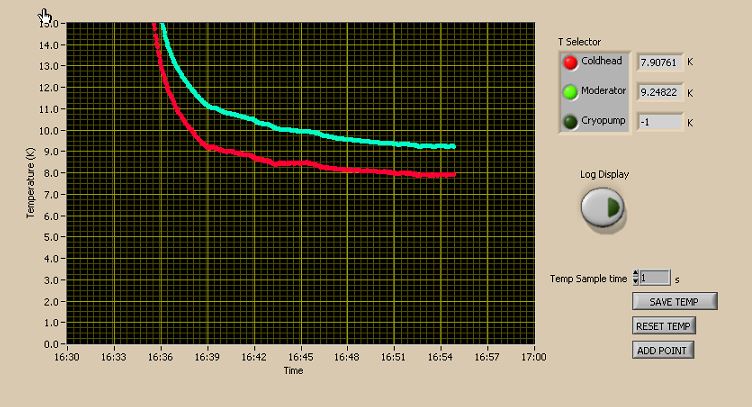Click the Temperature (K) axis label
This screenshot has height=407, width=752.
click(30, 183)
